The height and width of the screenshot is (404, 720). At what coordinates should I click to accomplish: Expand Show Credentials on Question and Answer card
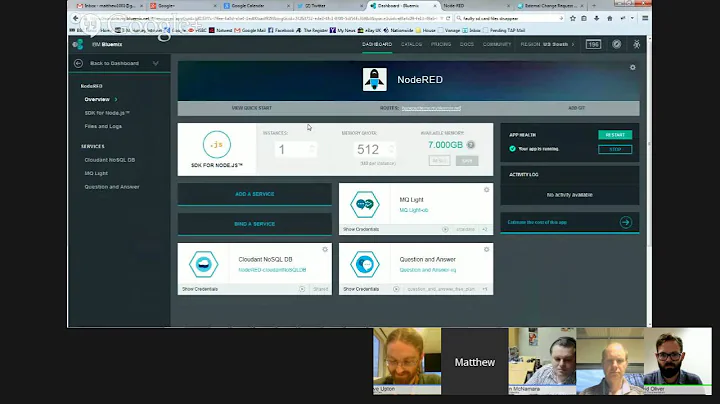(x=361, y=289)
